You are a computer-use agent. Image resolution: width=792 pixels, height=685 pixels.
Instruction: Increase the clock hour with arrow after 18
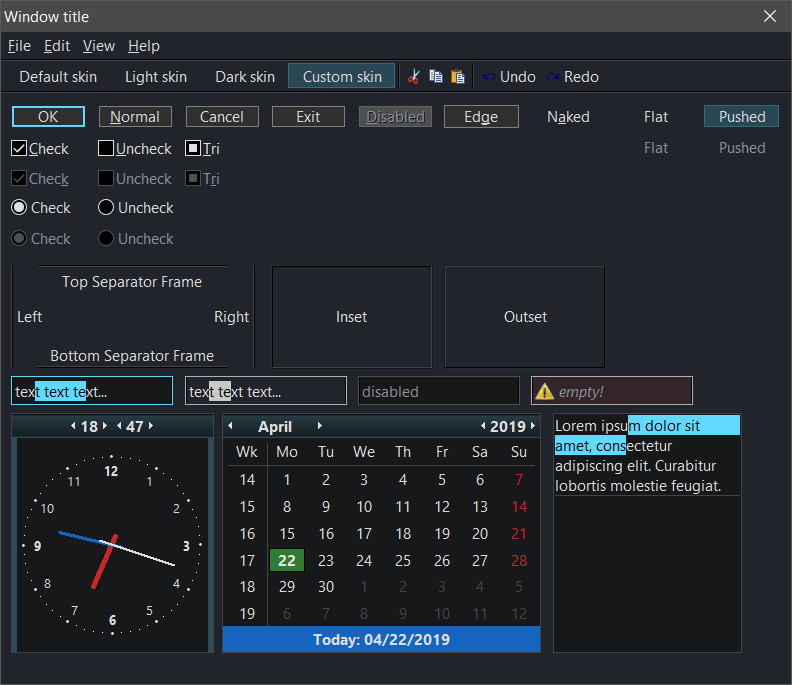point(105,427)
